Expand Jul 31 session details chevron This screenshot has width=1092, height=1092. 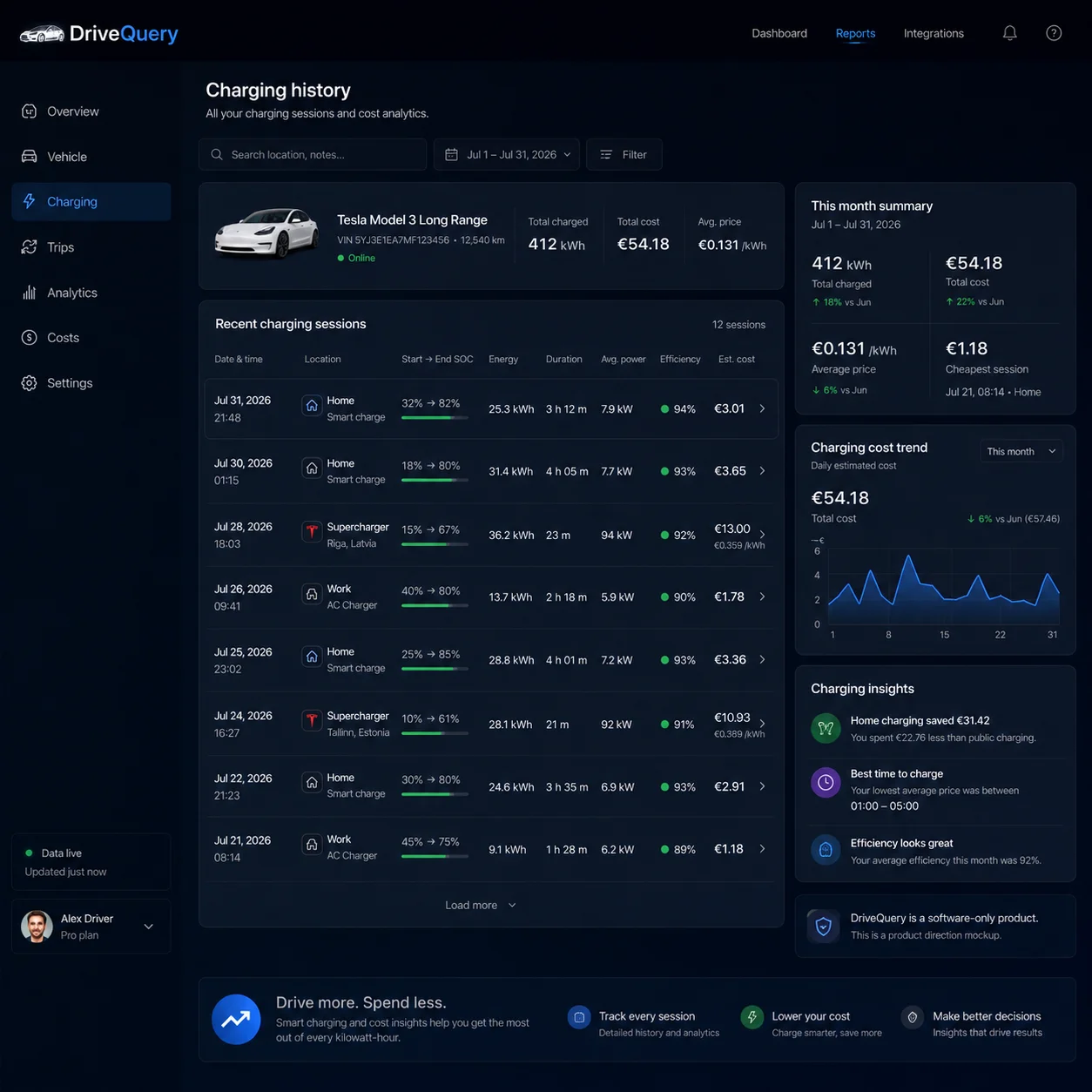pyautogui.click(x=762, y=408)
